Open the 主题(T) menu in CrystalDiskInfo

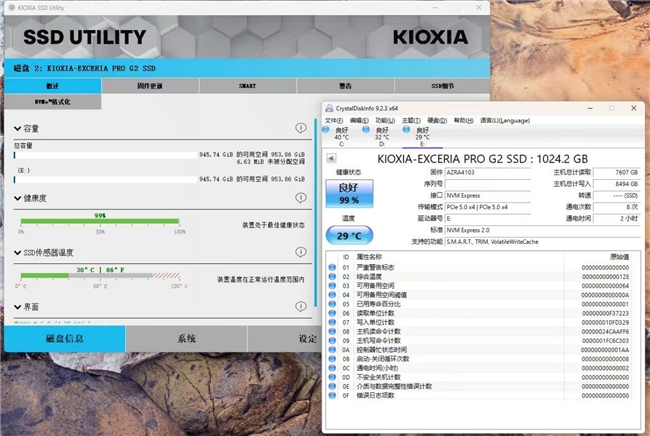411,121
